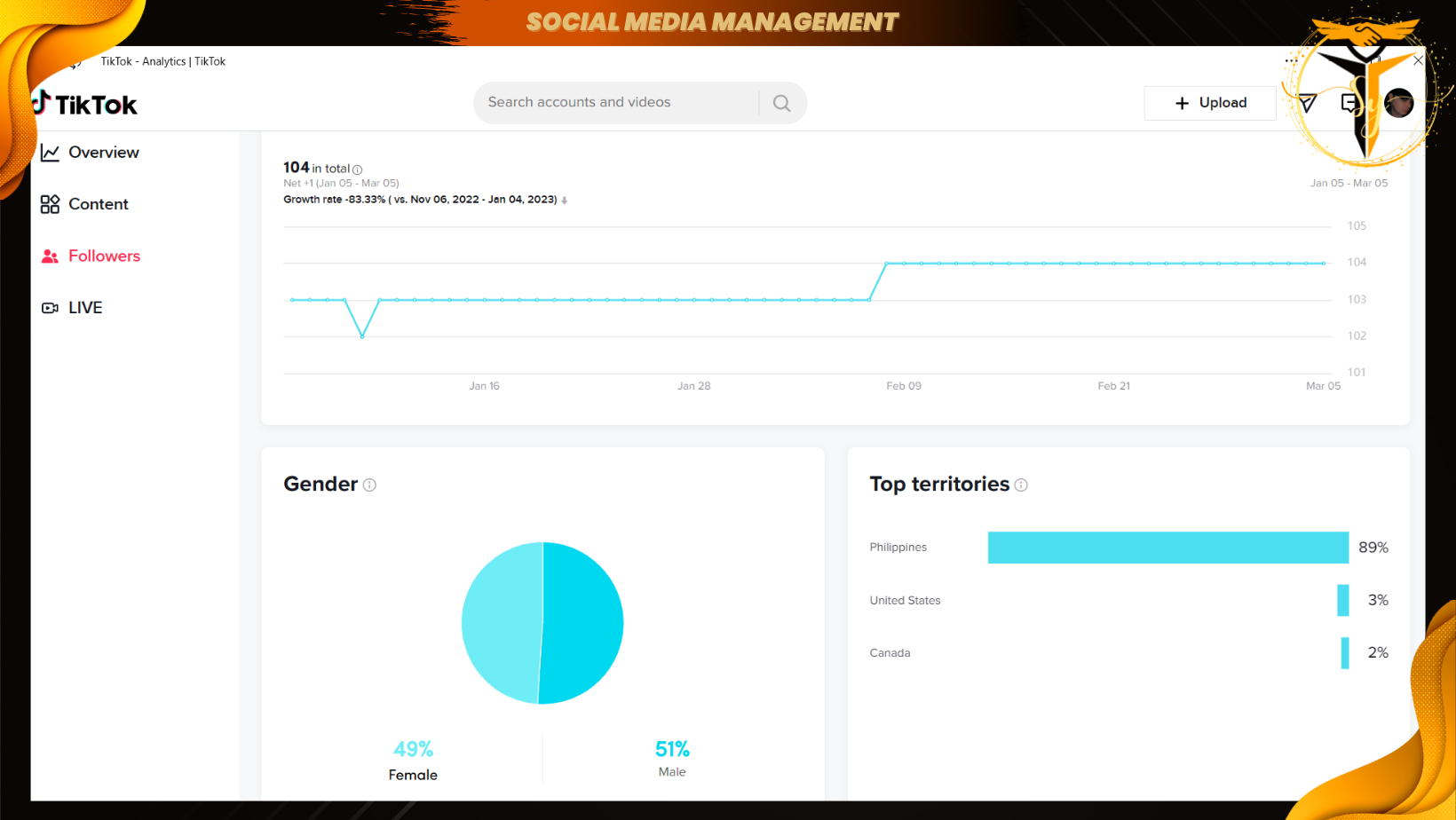
Task: Click the 103 y-axis value
Action: click(x=1357, y=300)
